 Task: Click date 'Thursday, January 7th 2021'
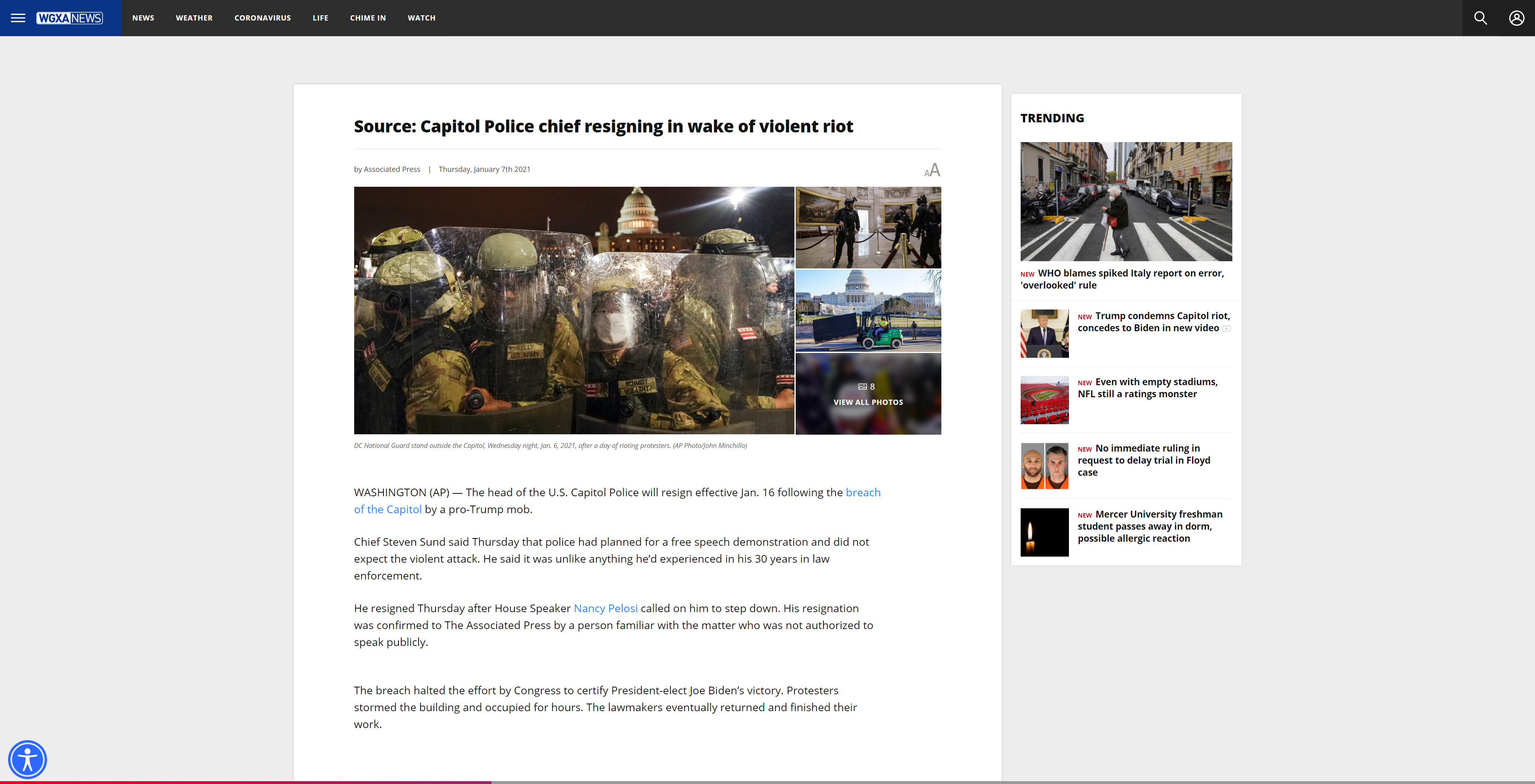485,169
